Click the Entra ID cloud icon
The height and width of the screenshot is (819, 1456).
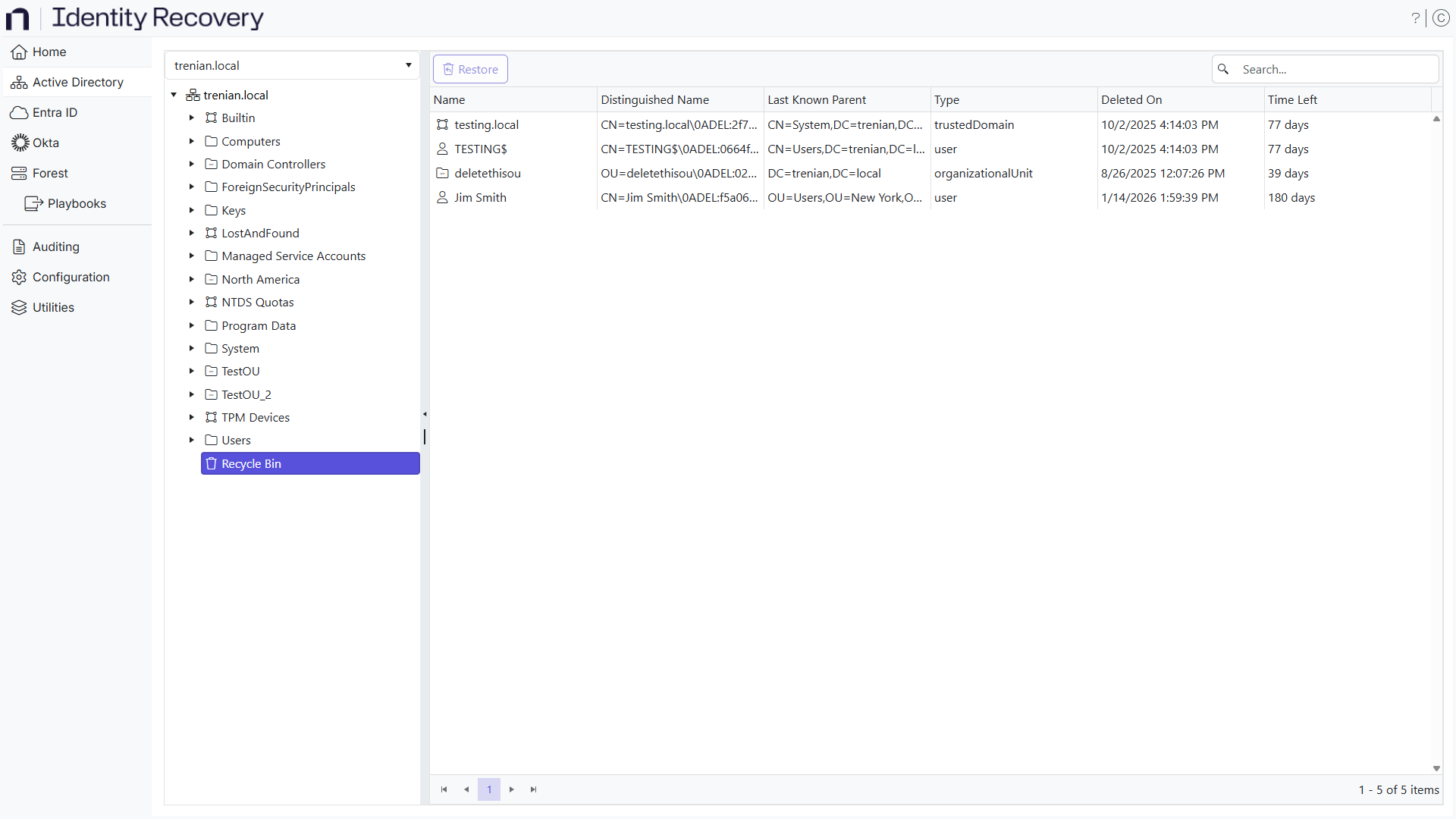(19, 112)
